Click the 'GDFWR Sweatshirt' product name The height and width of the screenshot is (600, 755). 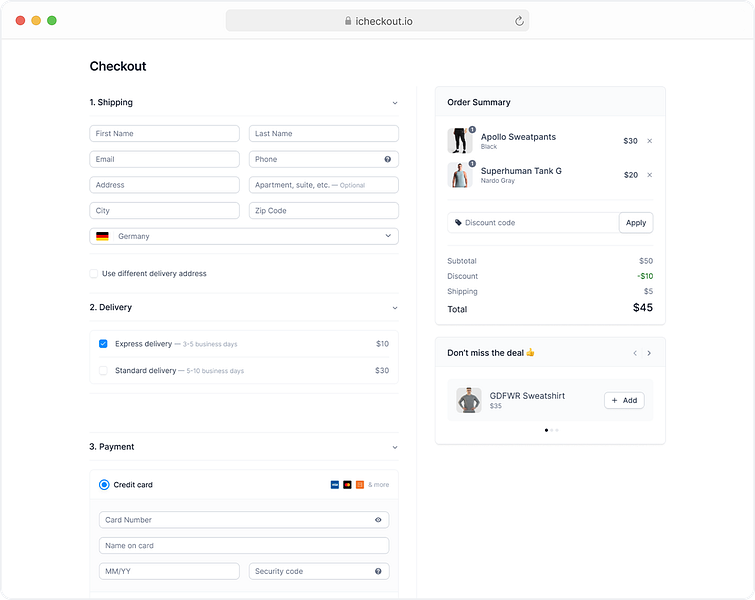tap(527, 396)
